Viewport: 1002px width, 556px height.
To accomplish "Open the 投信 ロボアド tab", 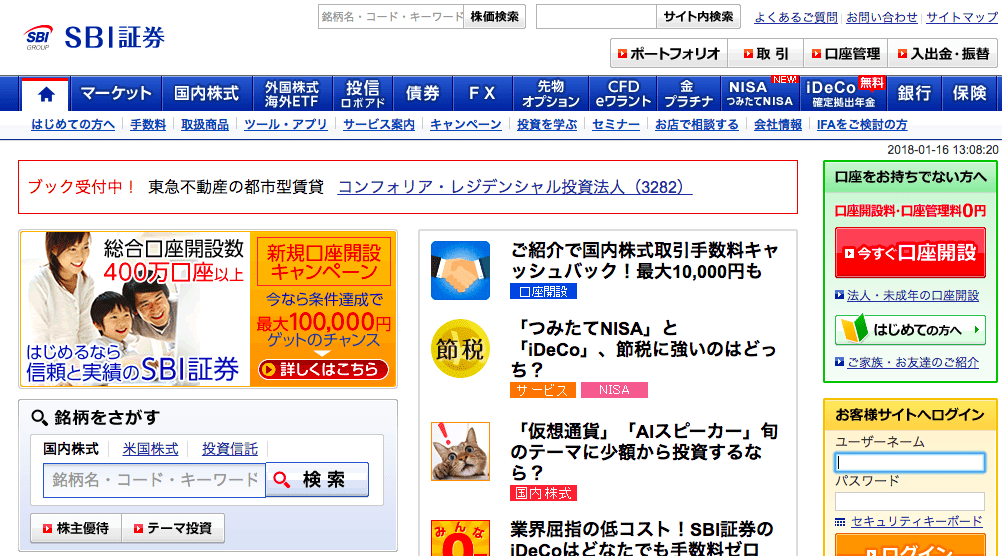I will point(362,93).
